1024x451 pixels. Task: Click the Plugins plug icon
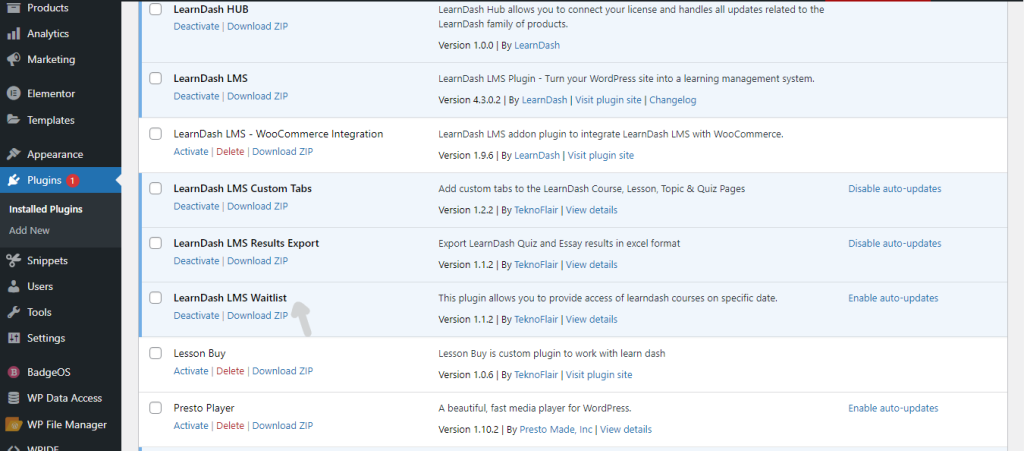point(13,181)
